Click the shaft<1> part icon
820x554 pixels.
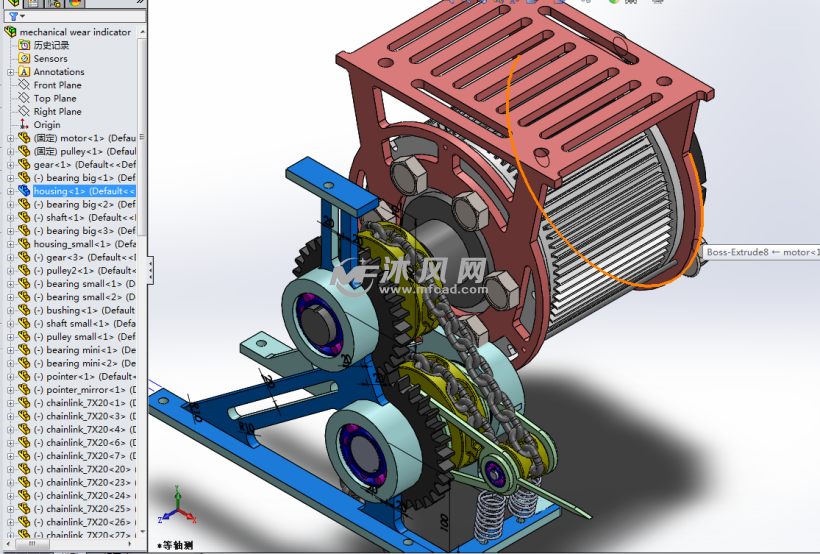[24, 217]
